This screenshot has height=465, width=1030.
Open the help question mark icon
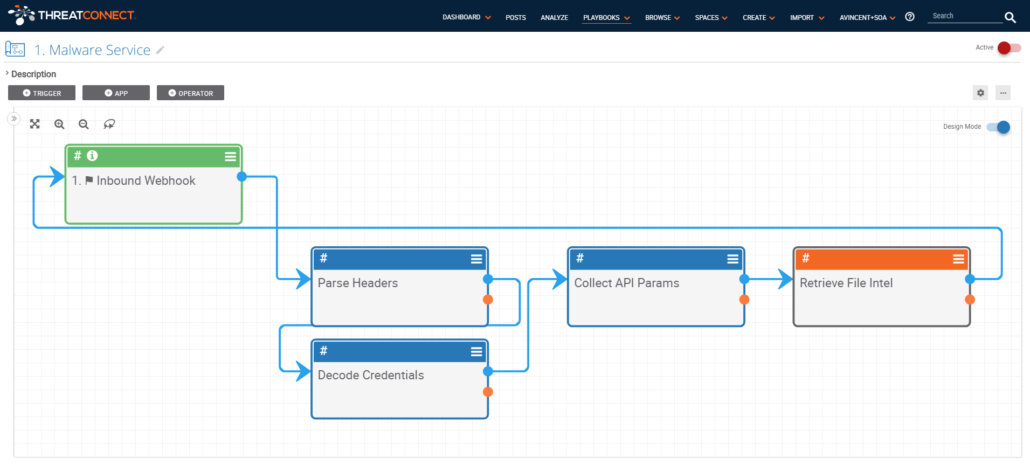[x=910, y=17]
